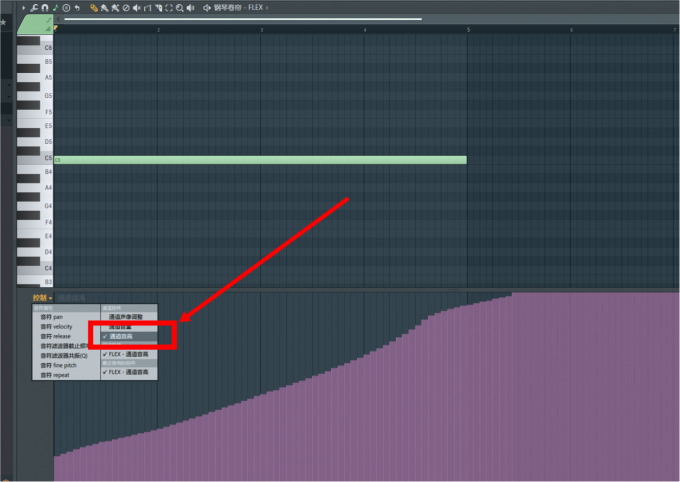Image resolution: width=680 pixels, height=482 pixels.
Task: Select the mute tool speaker icon
Action: pos(137,8)
